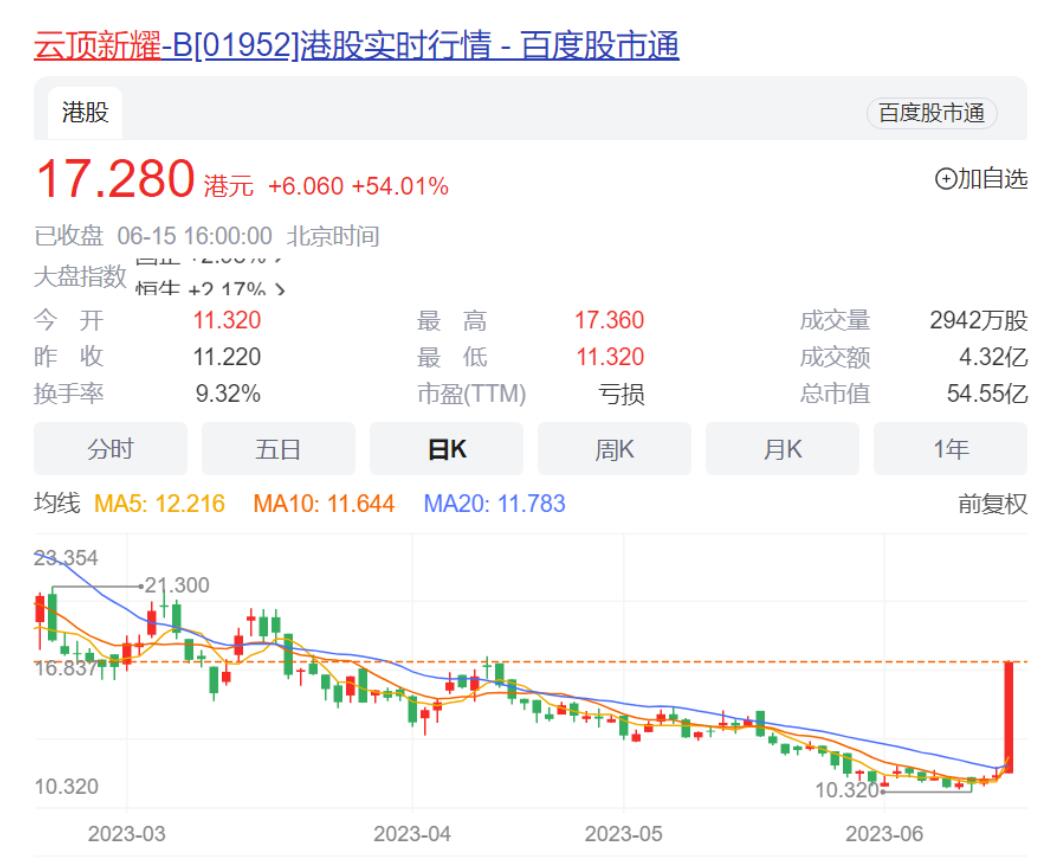
Task: Click the 10.320 low price marker
Action: click(848, 788)
